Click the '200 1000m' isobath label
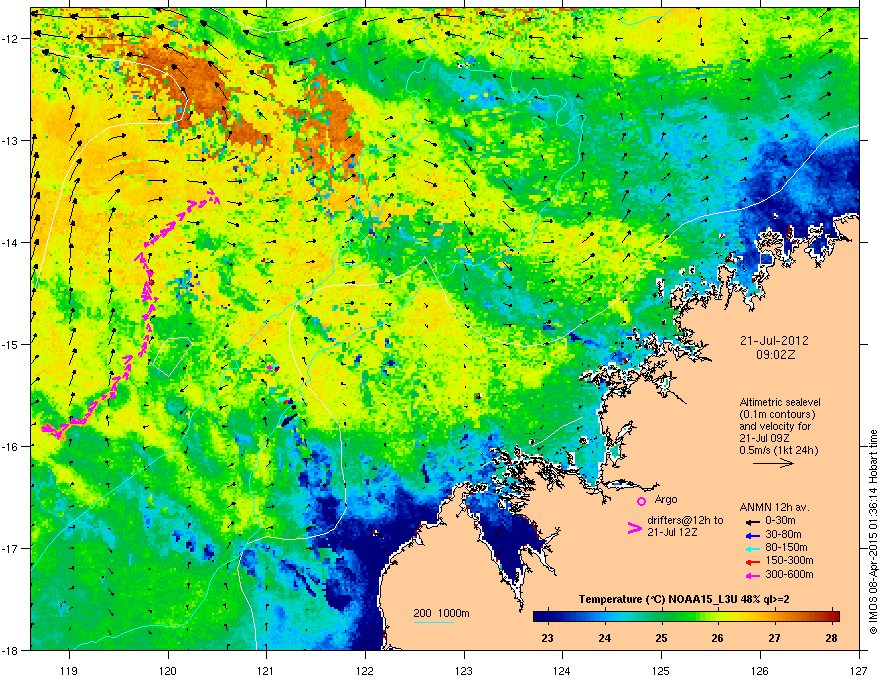880x680 pixels. pyautogui.click(x=441, y=613)
